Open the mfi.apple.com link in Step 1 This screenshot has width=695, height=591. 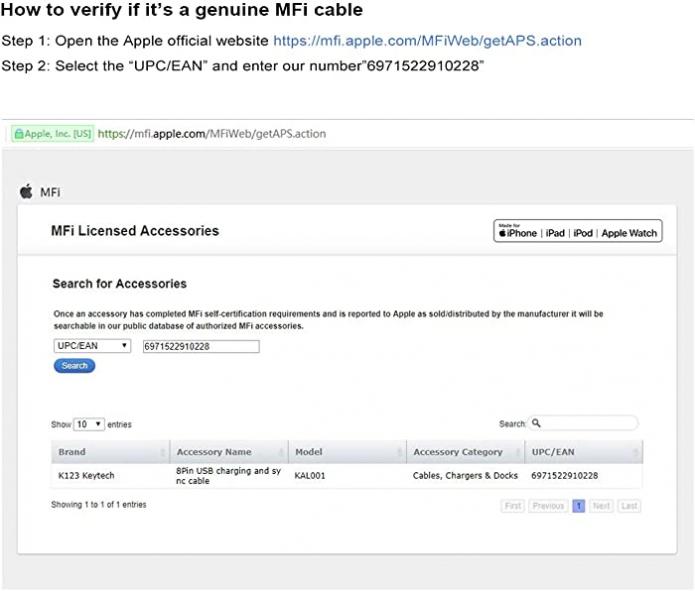[427, 41]
